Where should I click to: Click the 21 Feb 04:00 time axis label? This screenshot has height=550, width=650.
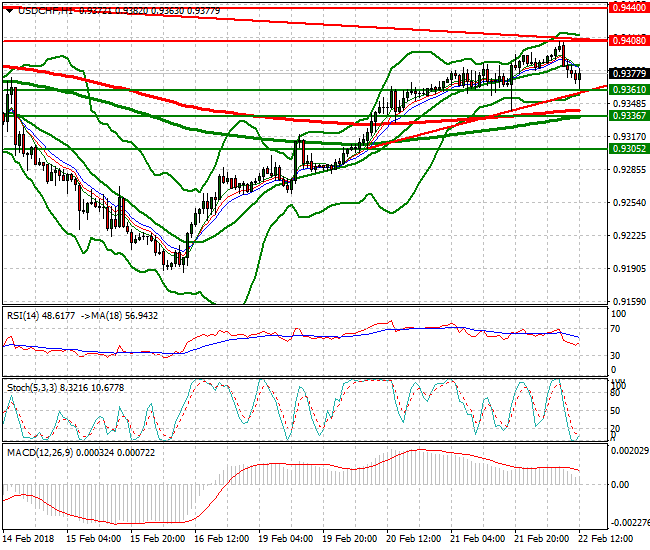(478, 539)
